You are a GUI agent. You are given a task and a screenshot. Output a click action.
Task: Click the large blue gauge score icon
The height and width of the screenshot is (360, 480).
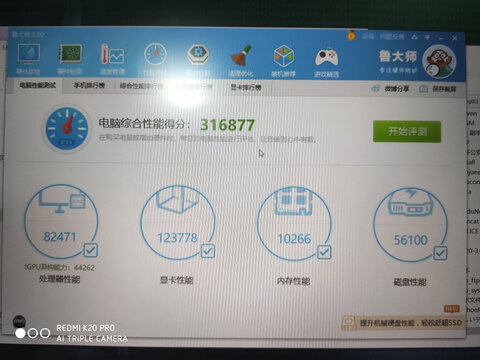67,128
